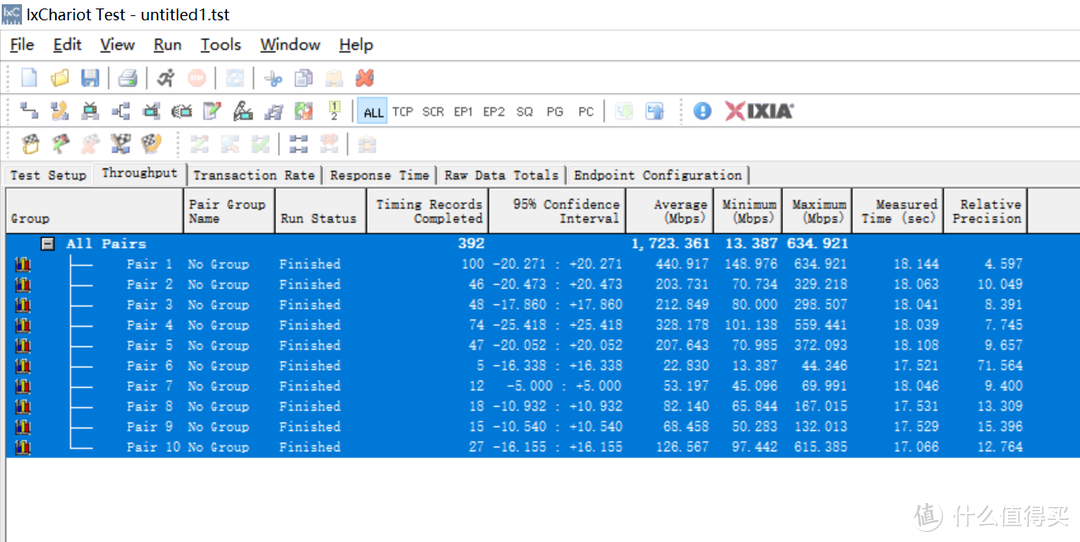Open the Run menu
1080x542 pixels.
[167, 45]
